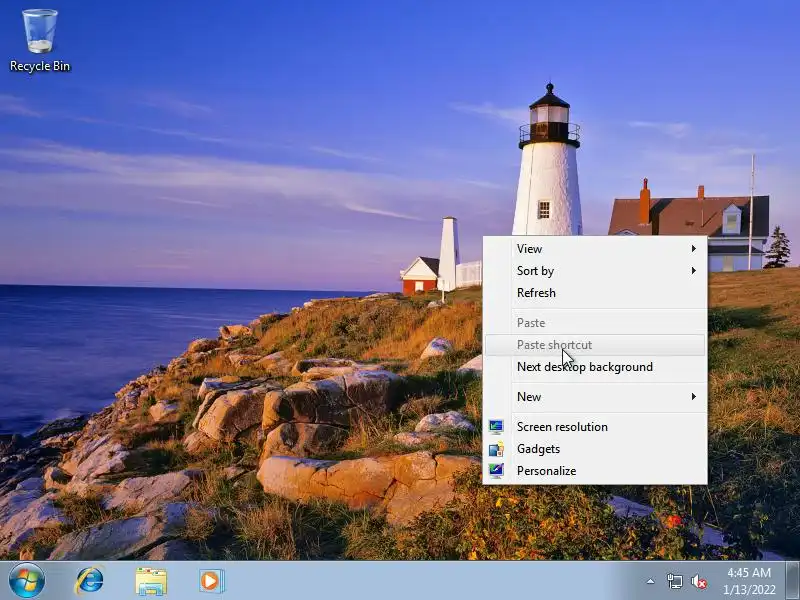Expand the Sort by submenu

point(595,270)
